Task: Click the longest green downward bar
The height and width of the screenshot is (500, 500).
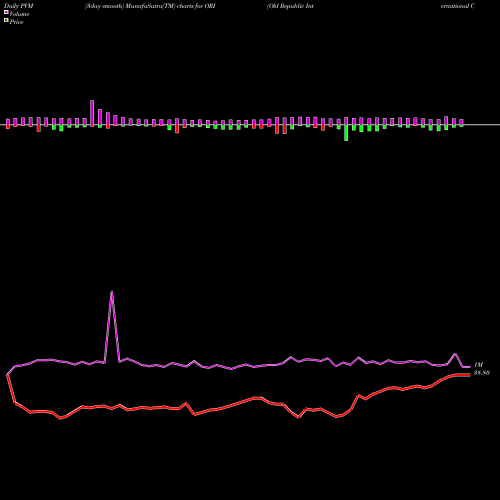Action: 346,133
